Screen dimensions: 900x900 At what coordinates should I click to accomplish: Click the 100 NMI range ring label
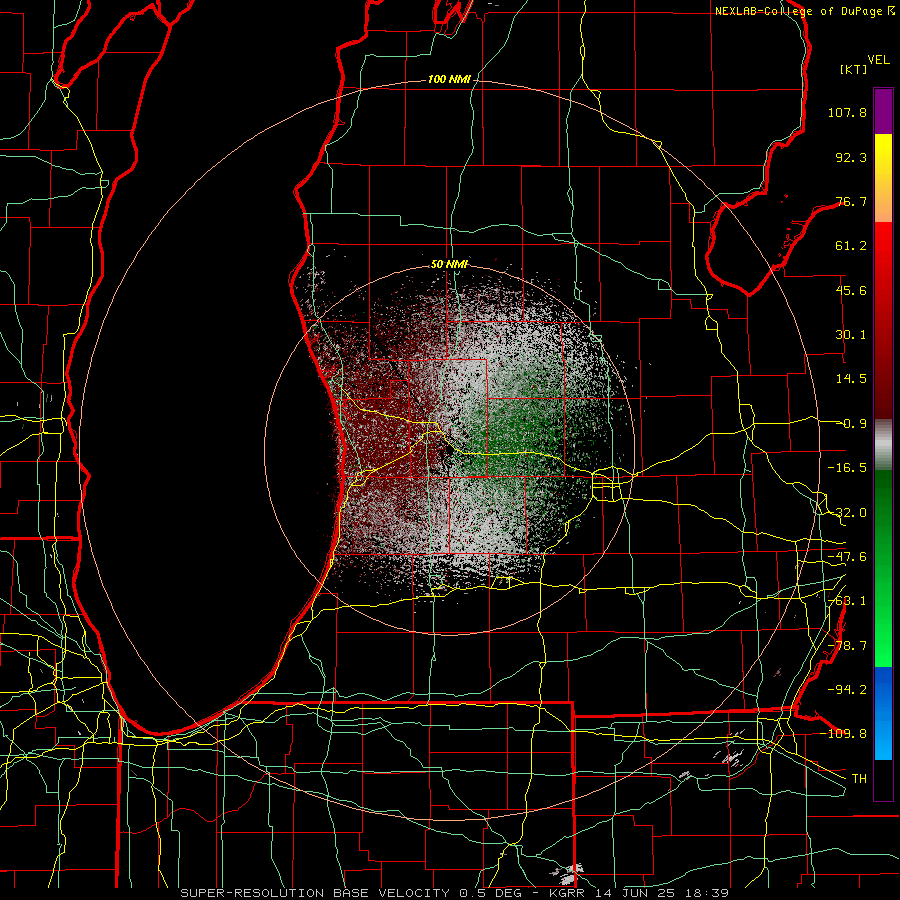(x=449, y=79)
